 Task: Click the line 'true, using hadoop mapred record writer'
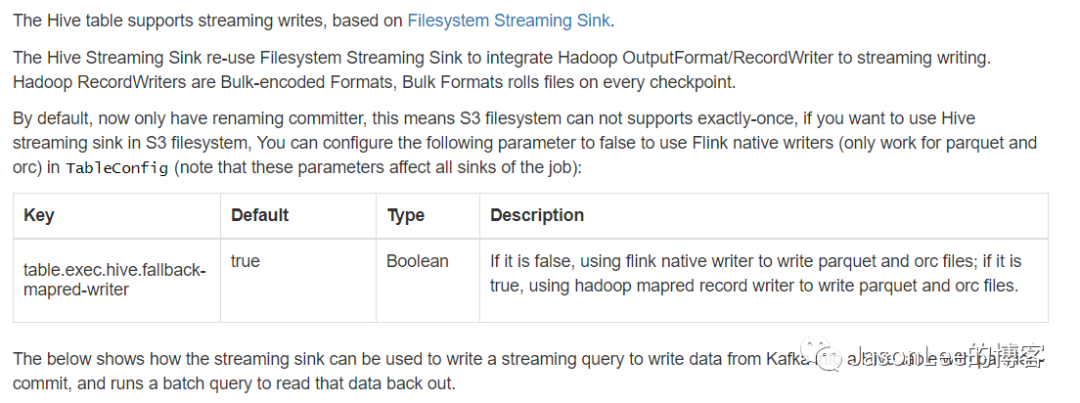(754, 285)
